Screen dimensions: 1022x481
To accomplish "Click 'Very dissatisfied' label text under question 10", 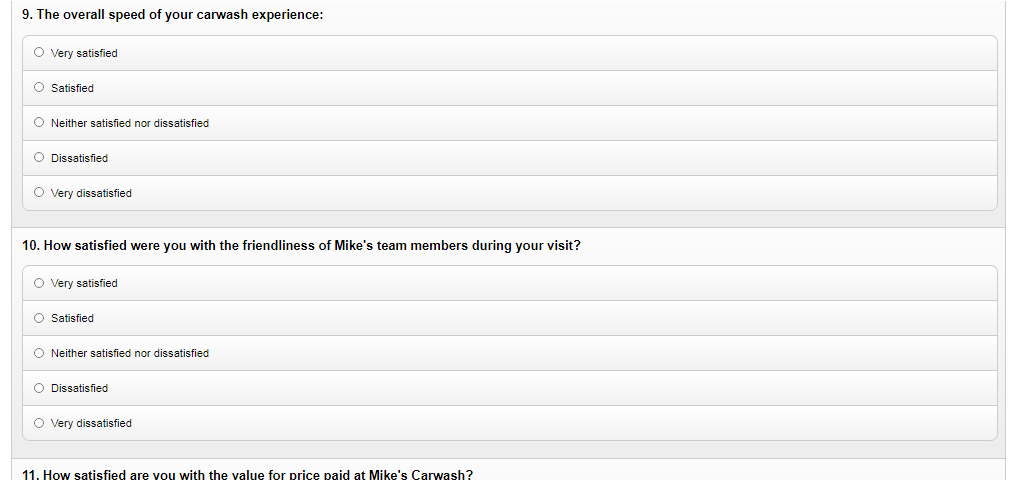I will point(91,423).
